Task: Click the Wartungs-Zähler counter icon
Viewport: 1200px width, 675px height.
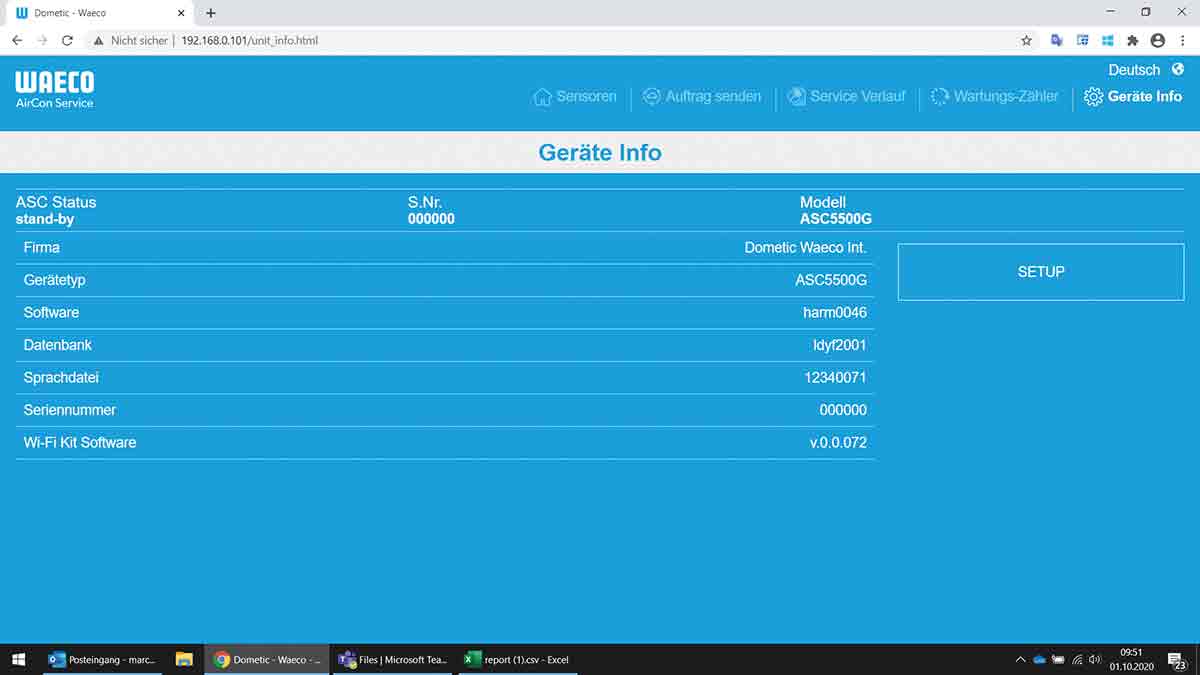Action: [940, 97]
